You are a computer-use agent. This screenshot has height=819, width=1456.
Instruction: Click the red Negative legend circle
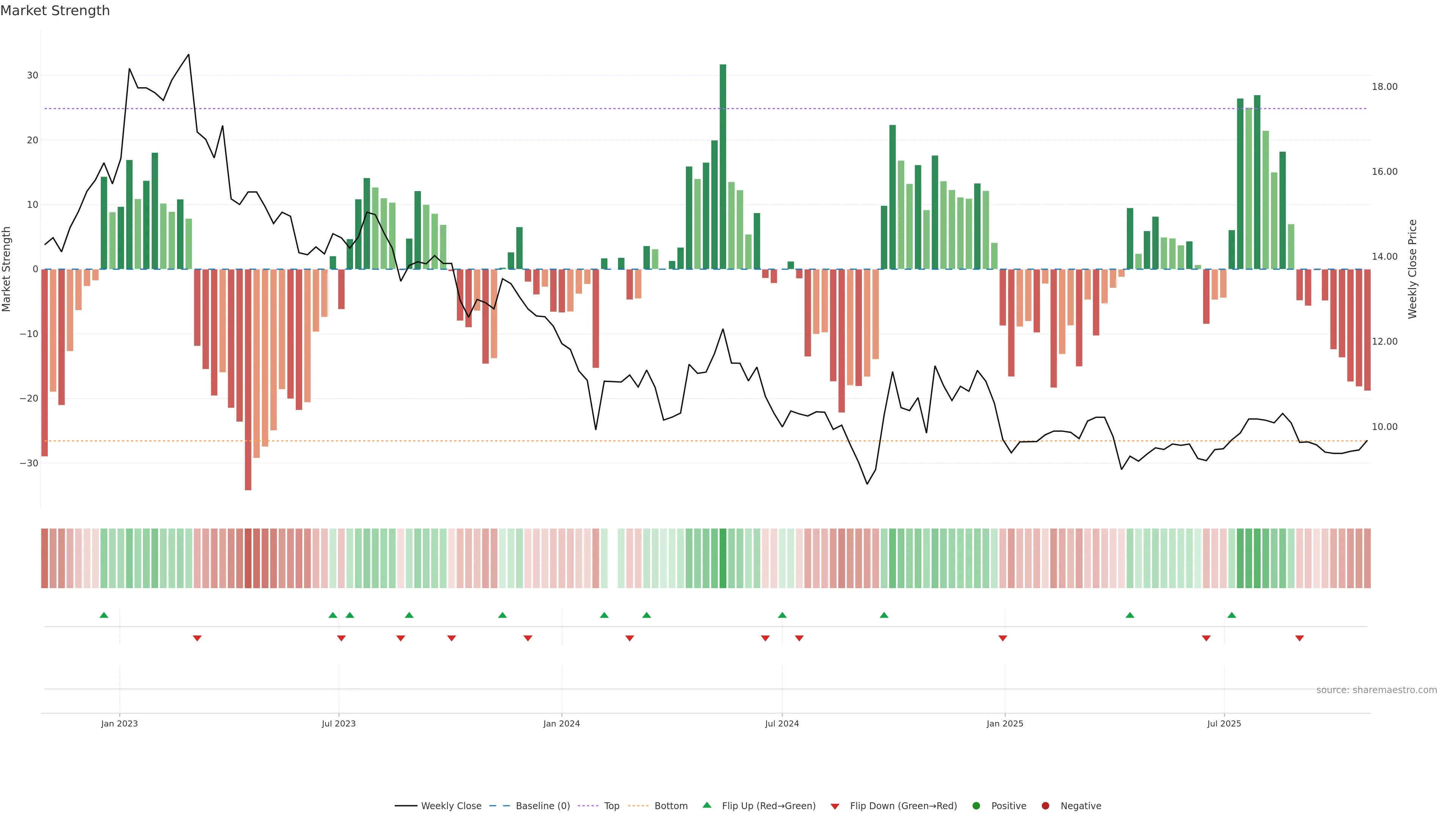1045,806
